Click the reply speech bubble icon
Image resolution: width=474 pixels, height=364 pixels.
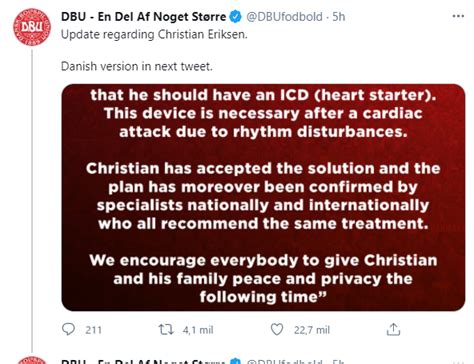point(68,329)
